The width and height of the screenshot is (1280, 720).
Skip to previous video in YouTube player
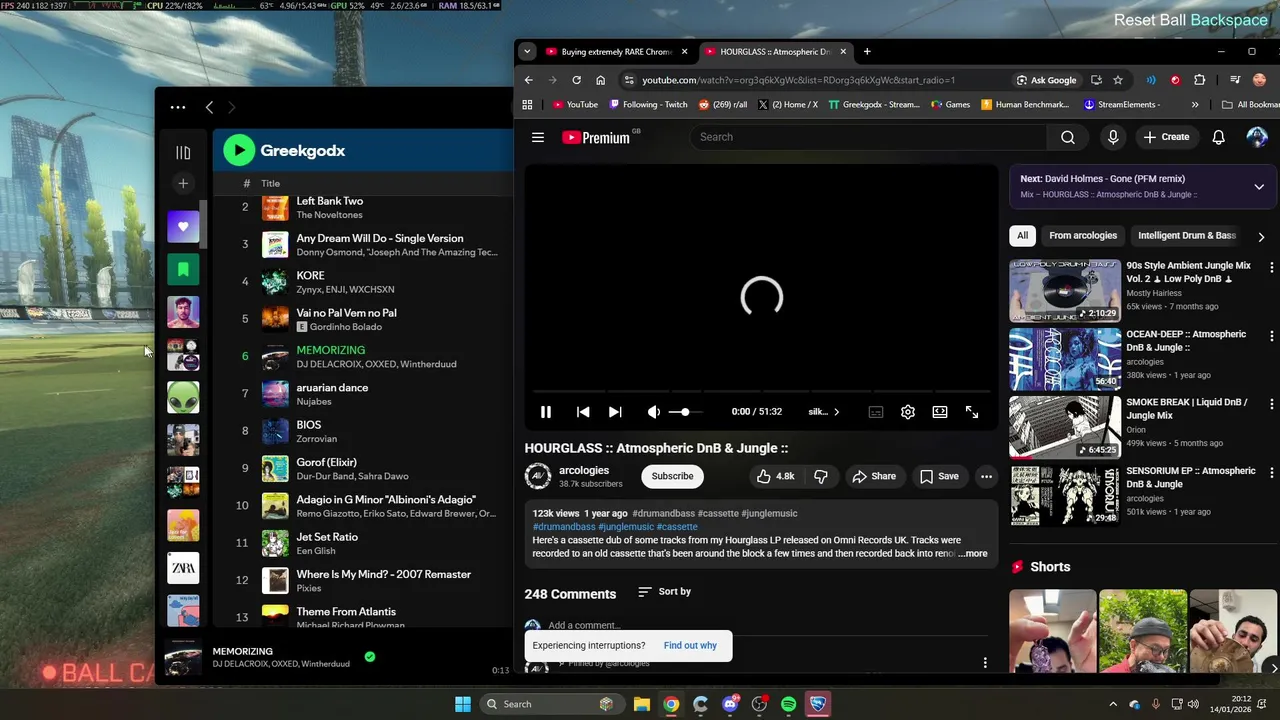tap(583, 412)
